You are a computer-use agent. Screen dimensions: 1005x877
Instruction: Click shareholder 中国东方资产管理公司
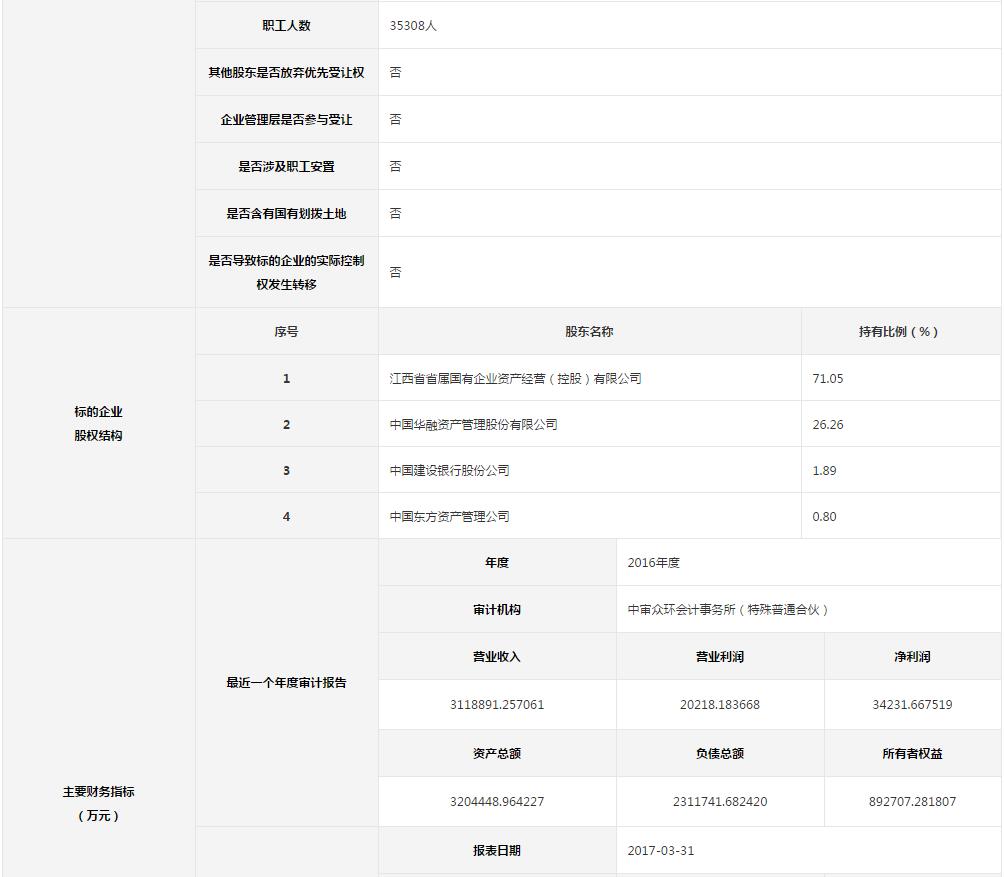[449, 517]
